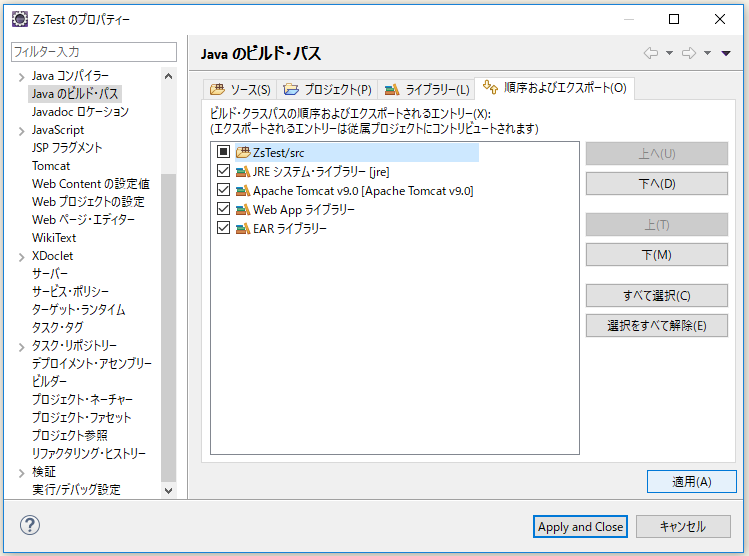Select Javadoc ロケーション in the tree
The width and height of the screenshot is (749, 556).
pos(80,112)
